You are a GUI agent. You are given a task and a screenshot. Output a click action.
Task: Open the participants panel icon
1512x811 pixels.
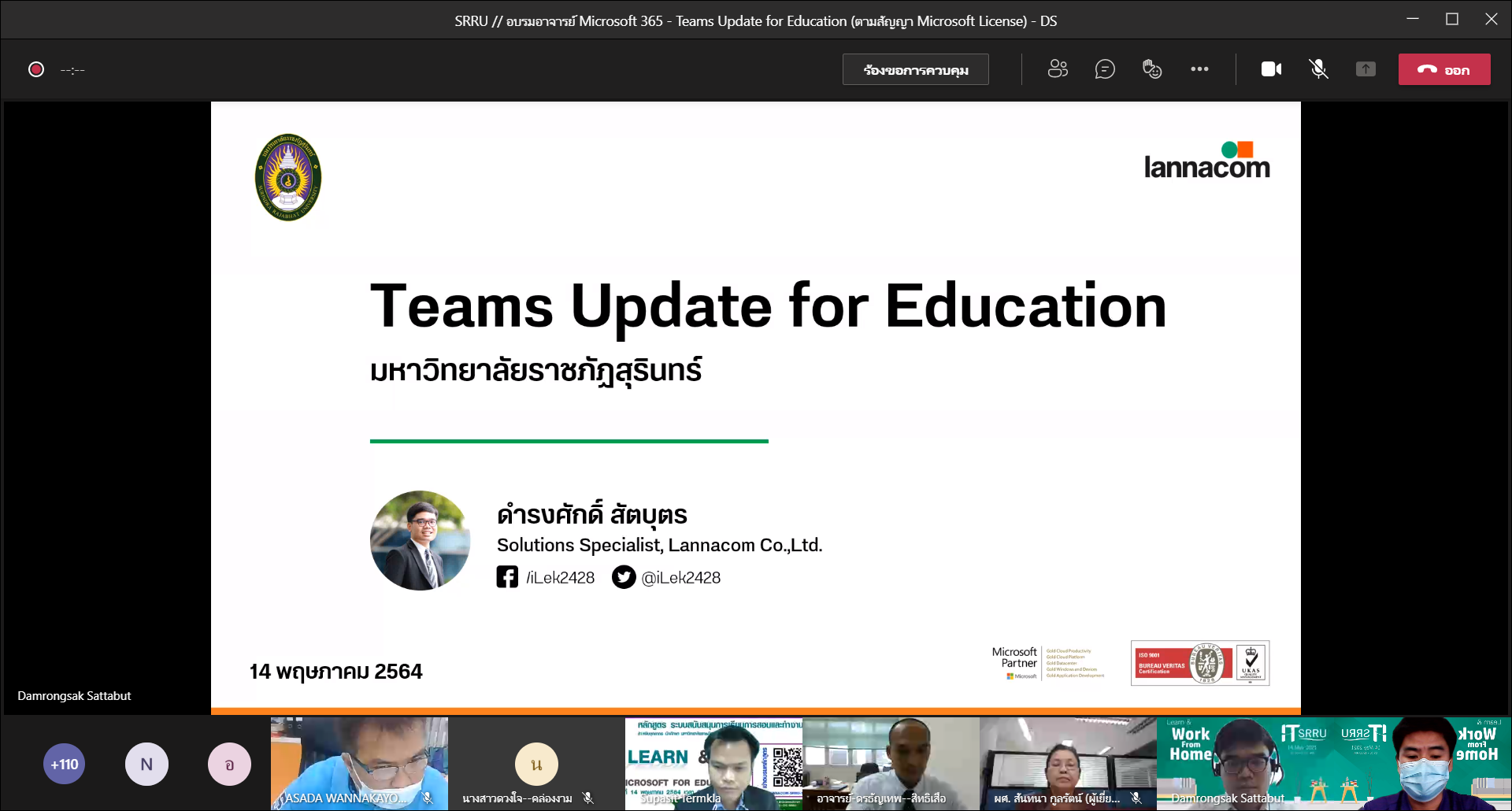pyautogui.click(x=1058, y=69)
